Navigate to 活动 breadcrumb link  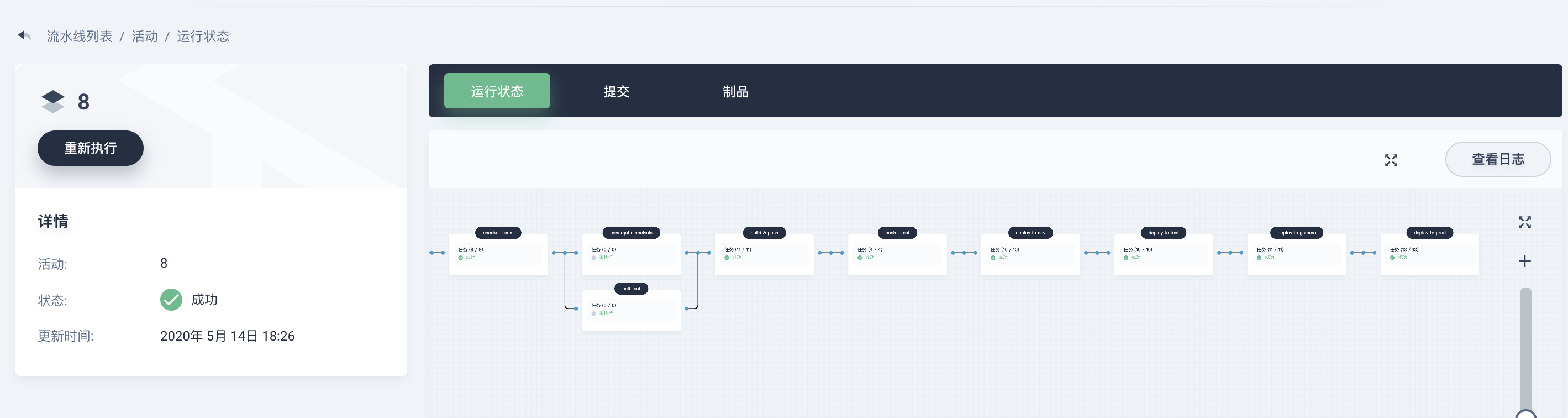click(145, 36)
